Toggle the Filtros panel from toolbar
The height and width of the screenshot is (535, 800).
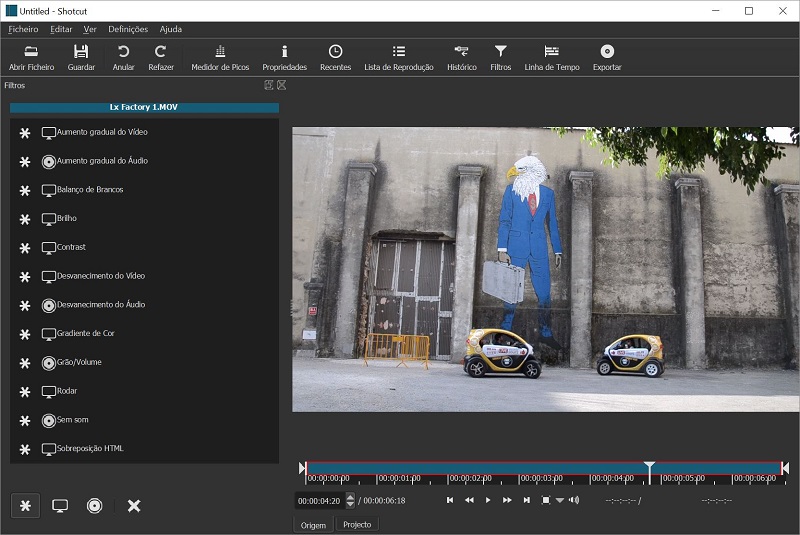click(501, 58)
